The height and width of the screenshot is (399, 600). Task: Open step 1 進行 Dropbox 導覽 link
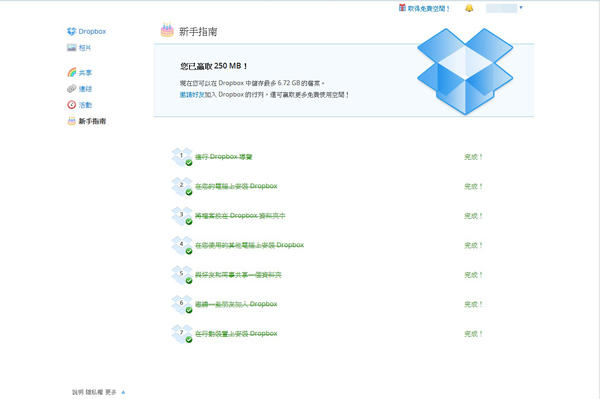(223, 157)
